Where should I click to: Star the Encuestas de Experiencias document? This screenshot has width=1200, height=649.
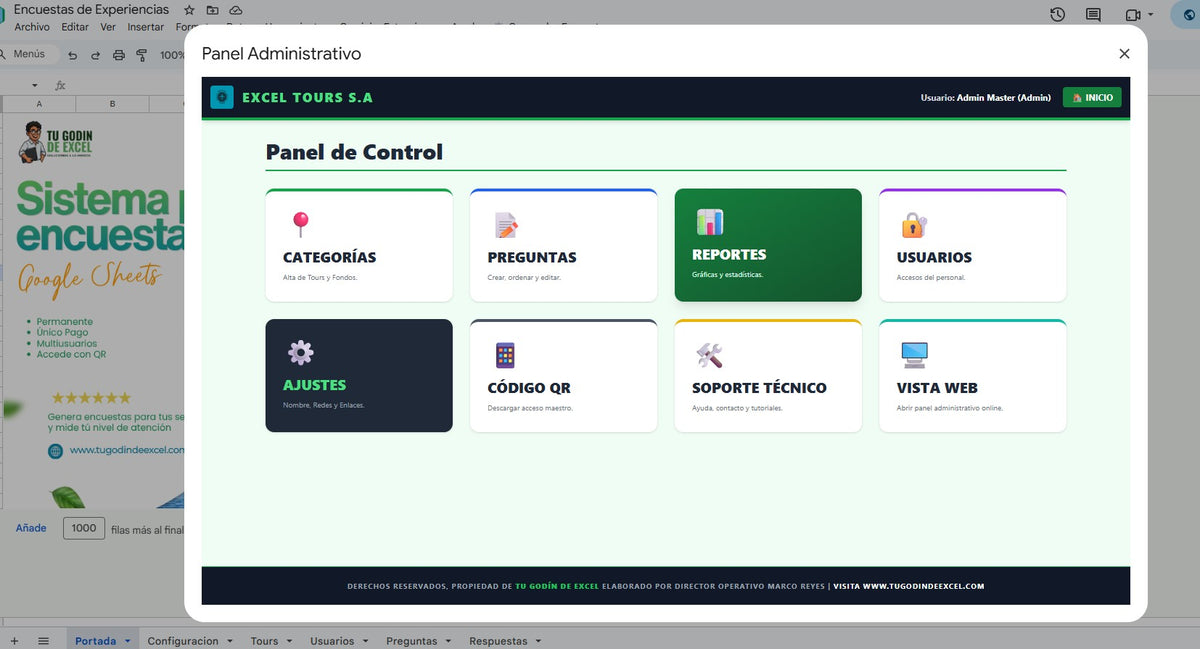(x=189, y=10)
